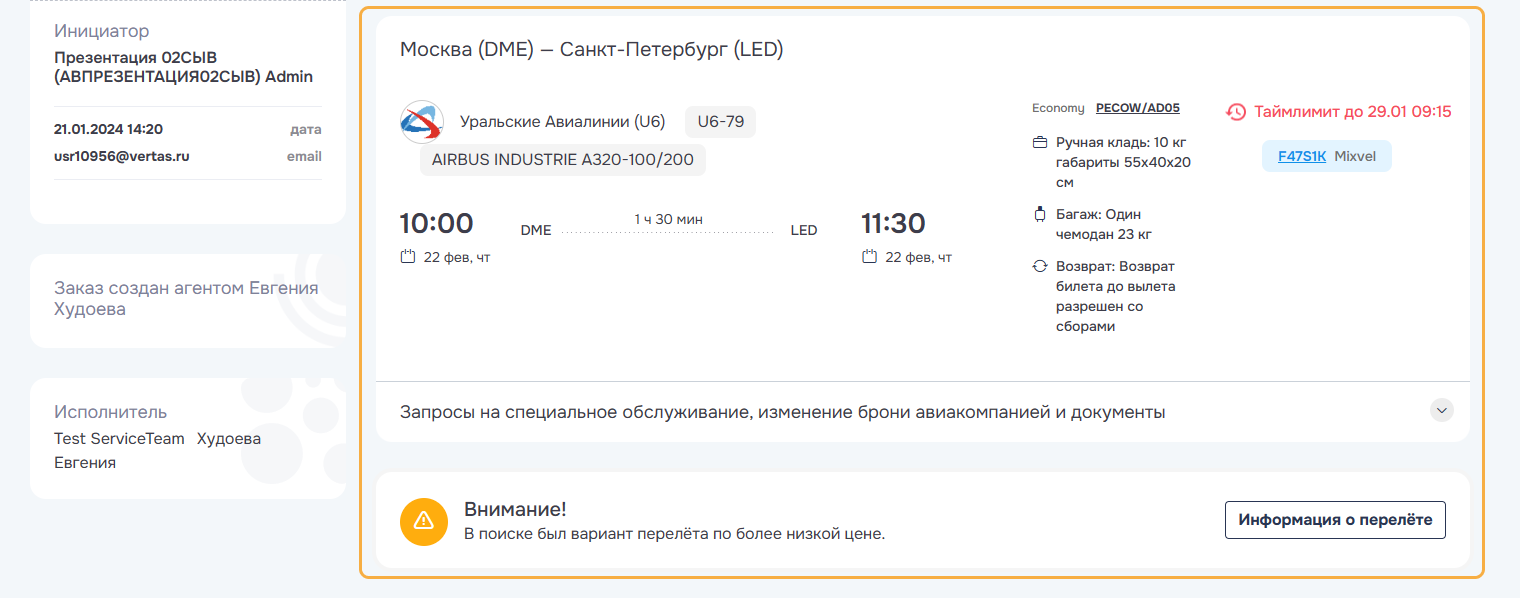Expand special service requests section chevron
The height and width of the screenshot is (598, 1520).
(1441, 410)
